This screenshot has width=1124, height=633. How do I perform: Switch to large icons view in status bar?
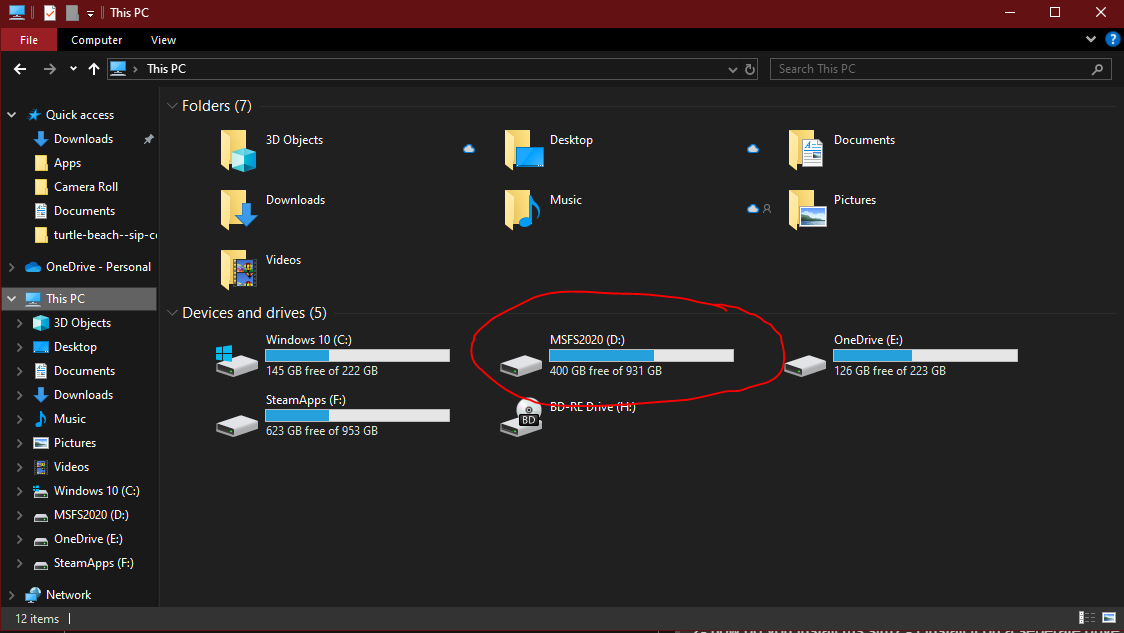[x=1109, y=618]
